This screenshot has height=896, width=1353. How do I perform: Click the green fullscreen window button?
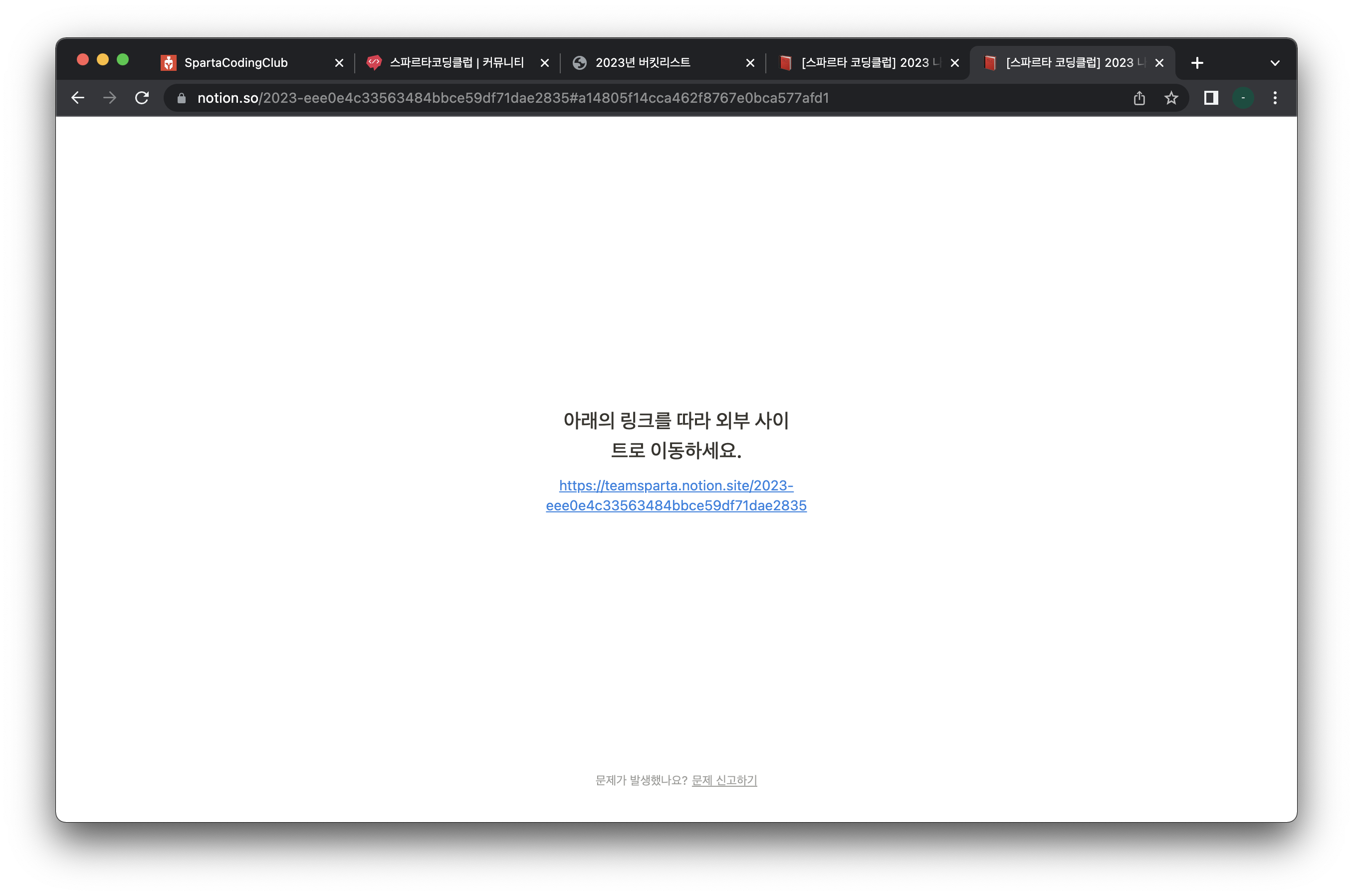click(x=123, y=59)
